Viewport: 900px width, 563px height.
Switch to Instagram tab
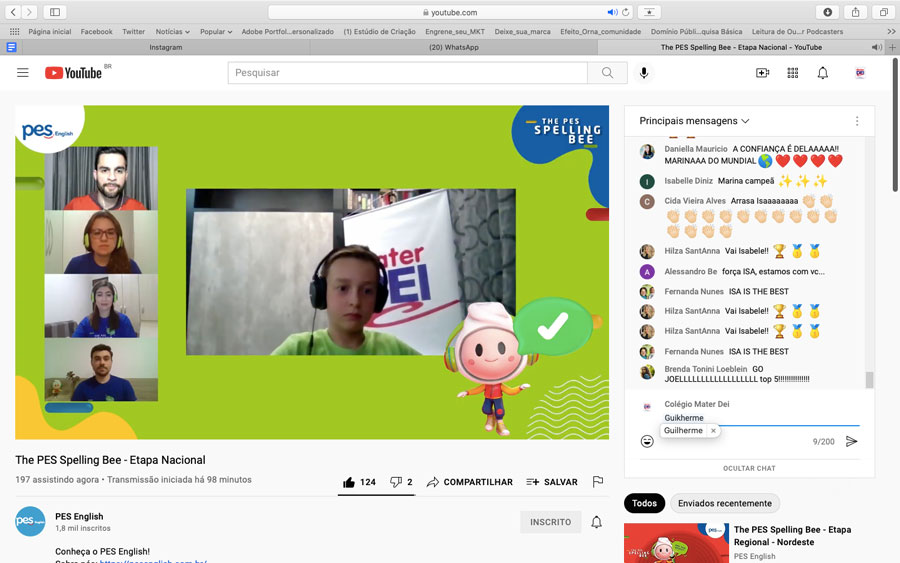click(x=166, y=47)
